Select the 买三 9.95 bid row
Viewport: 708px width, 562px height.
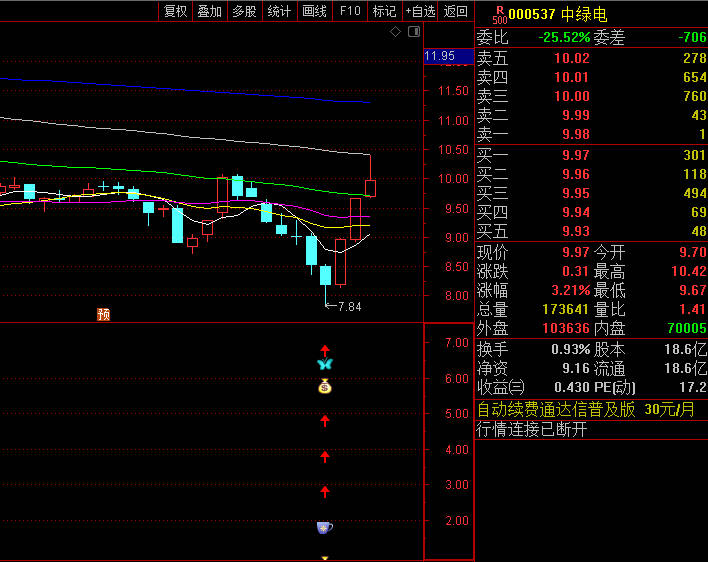pos(592,193)
